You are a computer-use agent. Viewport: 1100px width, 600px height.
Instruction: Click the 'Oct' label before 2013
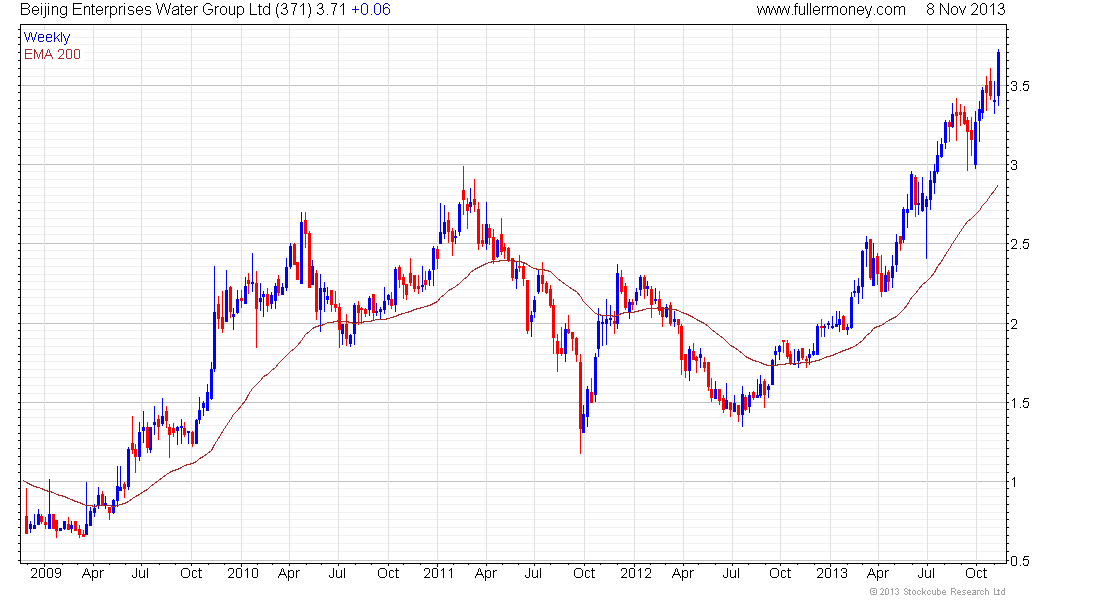pyautogui.click(x=780, y=573)
